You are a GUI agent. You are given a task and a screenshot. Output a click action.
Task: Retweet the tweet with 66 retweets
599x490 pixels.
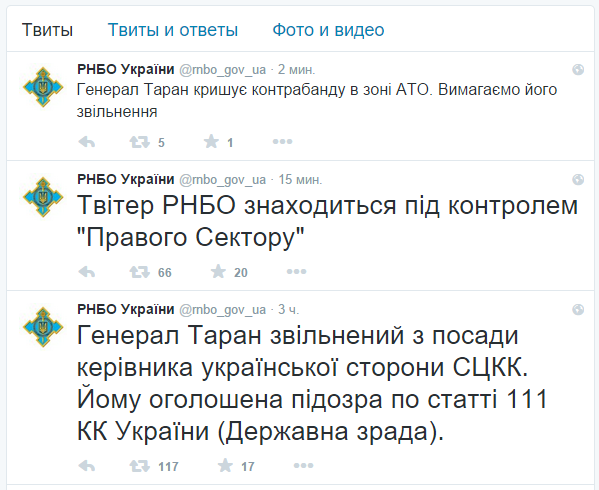click(139, 272)
